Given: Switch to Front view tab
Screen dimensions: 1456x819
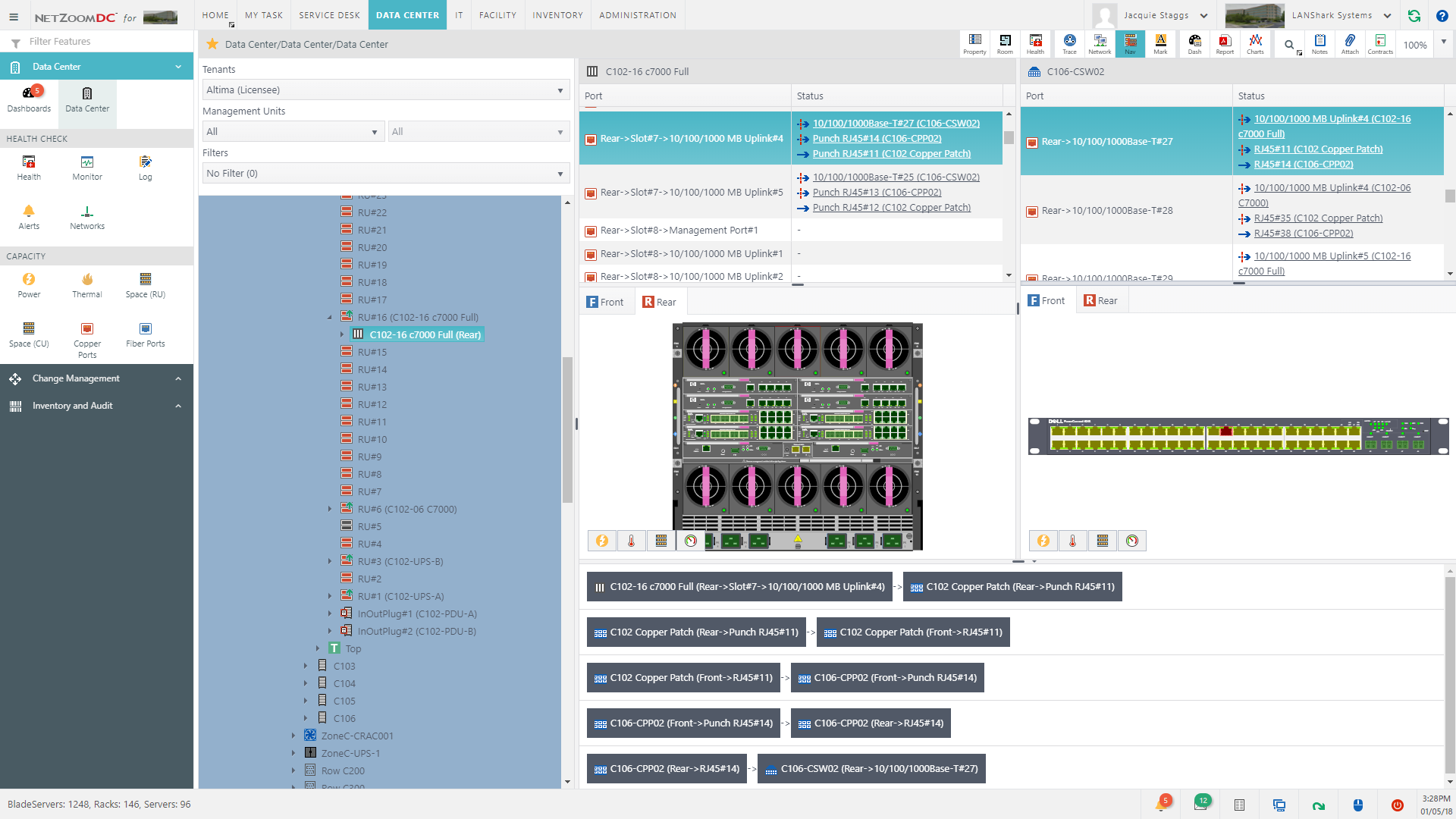Looking at the screenshot, I should click(x=605, y=300).
